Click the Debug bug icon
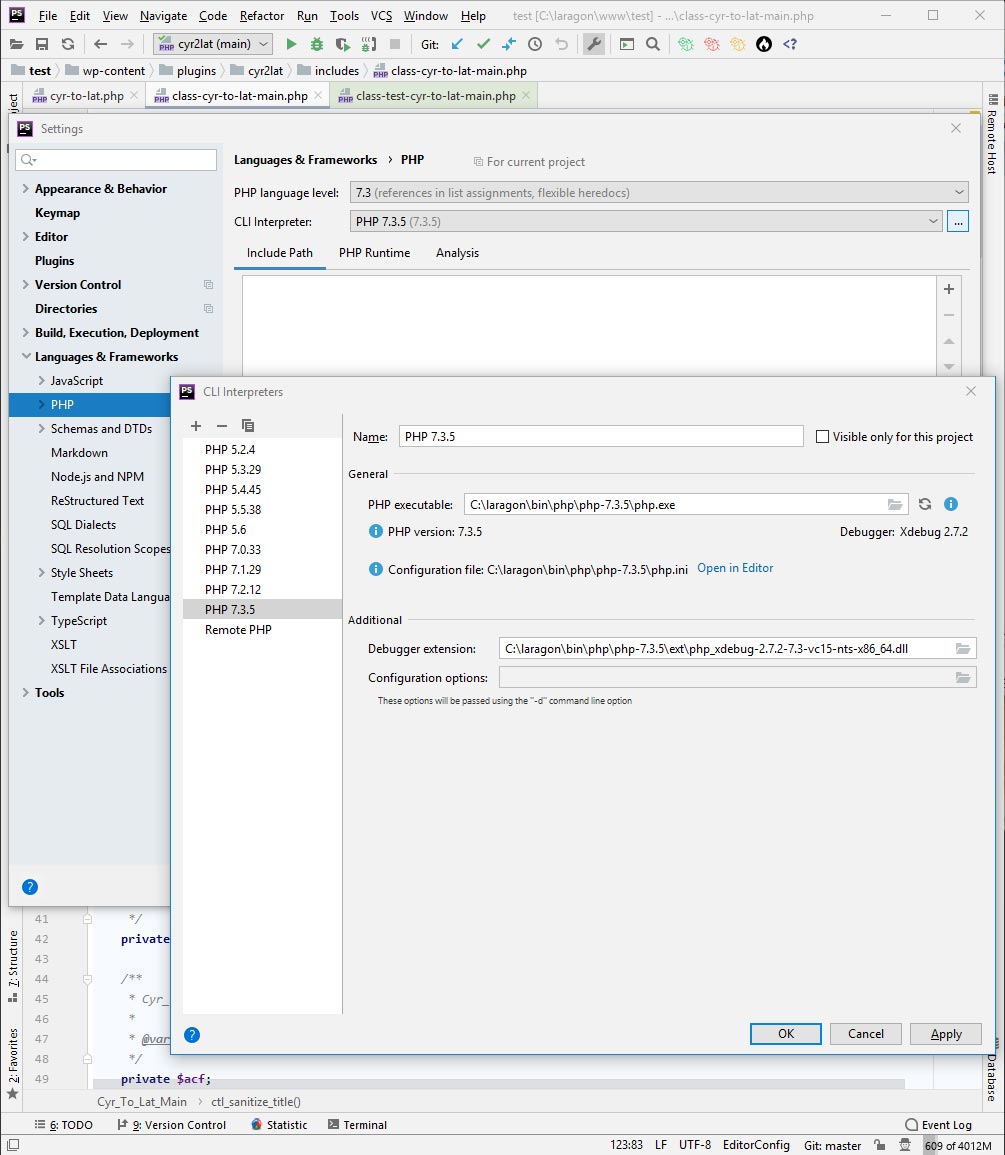Viewport: 1005px width, 1155px height. tap(317, 44)
